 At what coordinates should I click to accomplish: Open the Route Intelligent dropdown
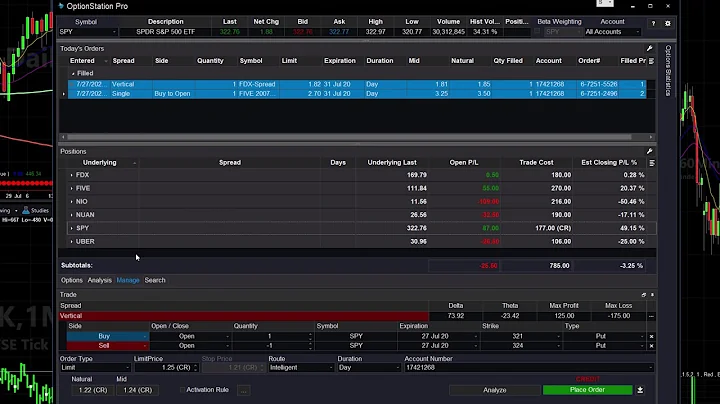(331, 368)
